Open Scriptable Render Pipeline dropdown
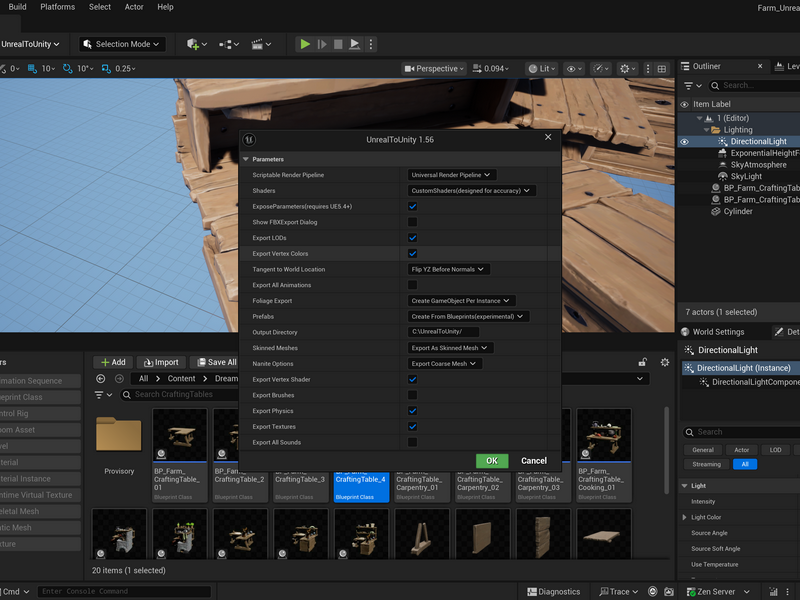Screen dimensions: 800x600 pos(452,175)
